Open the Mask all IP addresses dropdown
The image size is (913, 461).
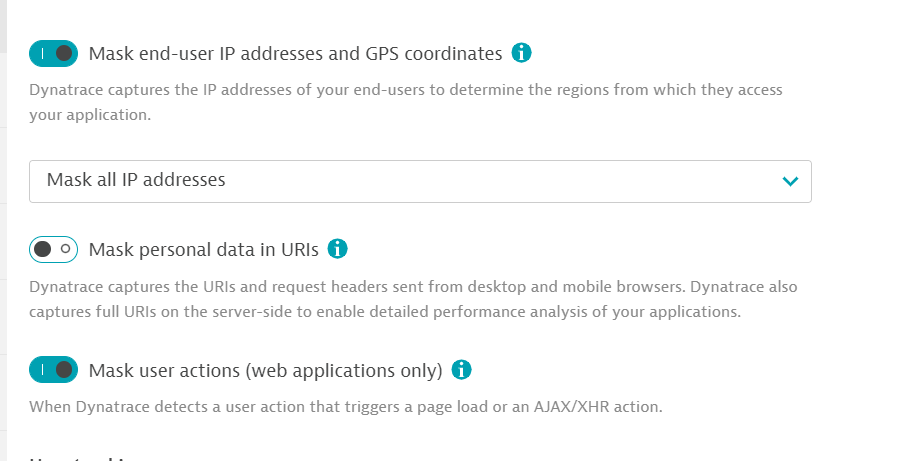coord(420,181)
